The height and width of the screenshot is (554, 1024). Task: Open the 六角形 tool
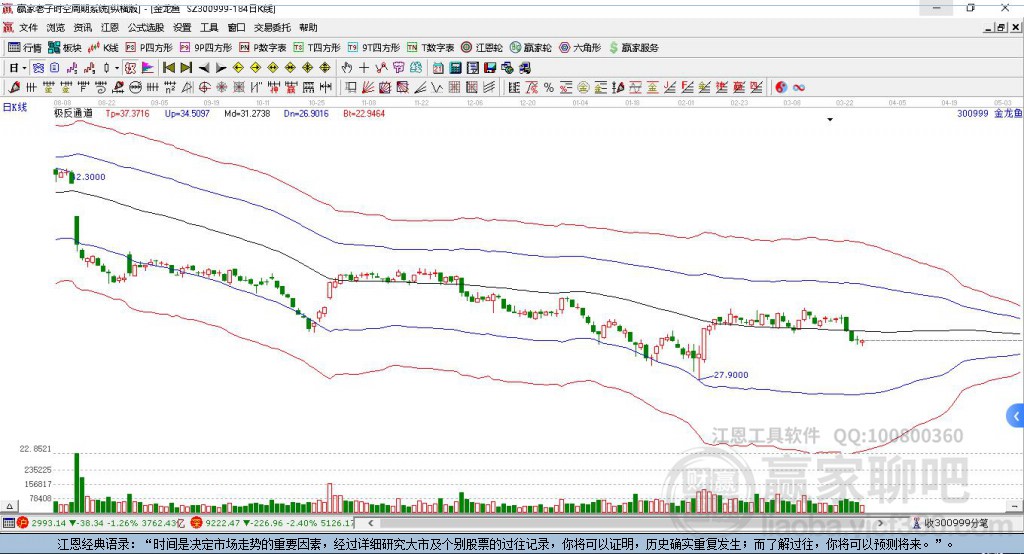tap(580, 48)
